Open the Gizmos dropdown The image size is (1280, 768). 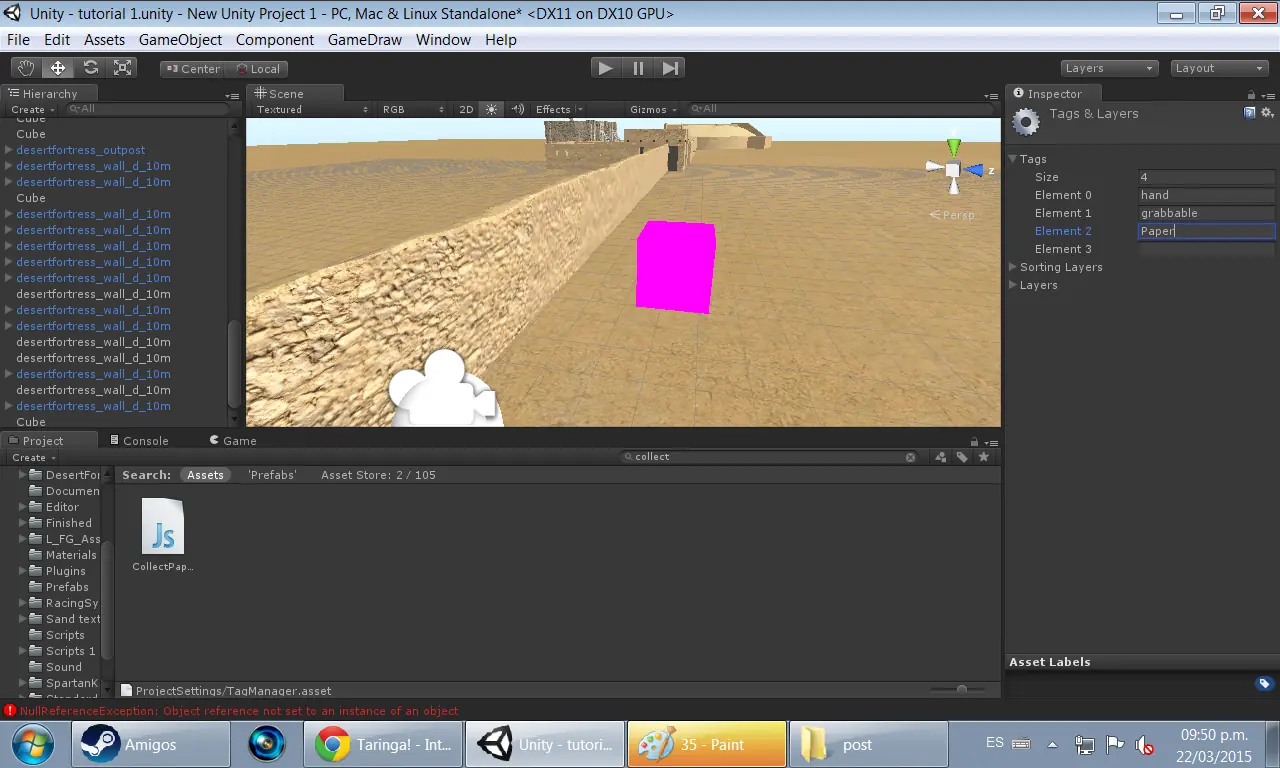point(654,109)
